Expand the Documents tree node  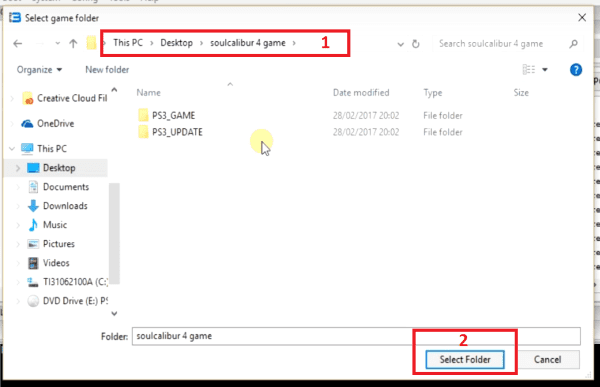(x=18, y=187)
